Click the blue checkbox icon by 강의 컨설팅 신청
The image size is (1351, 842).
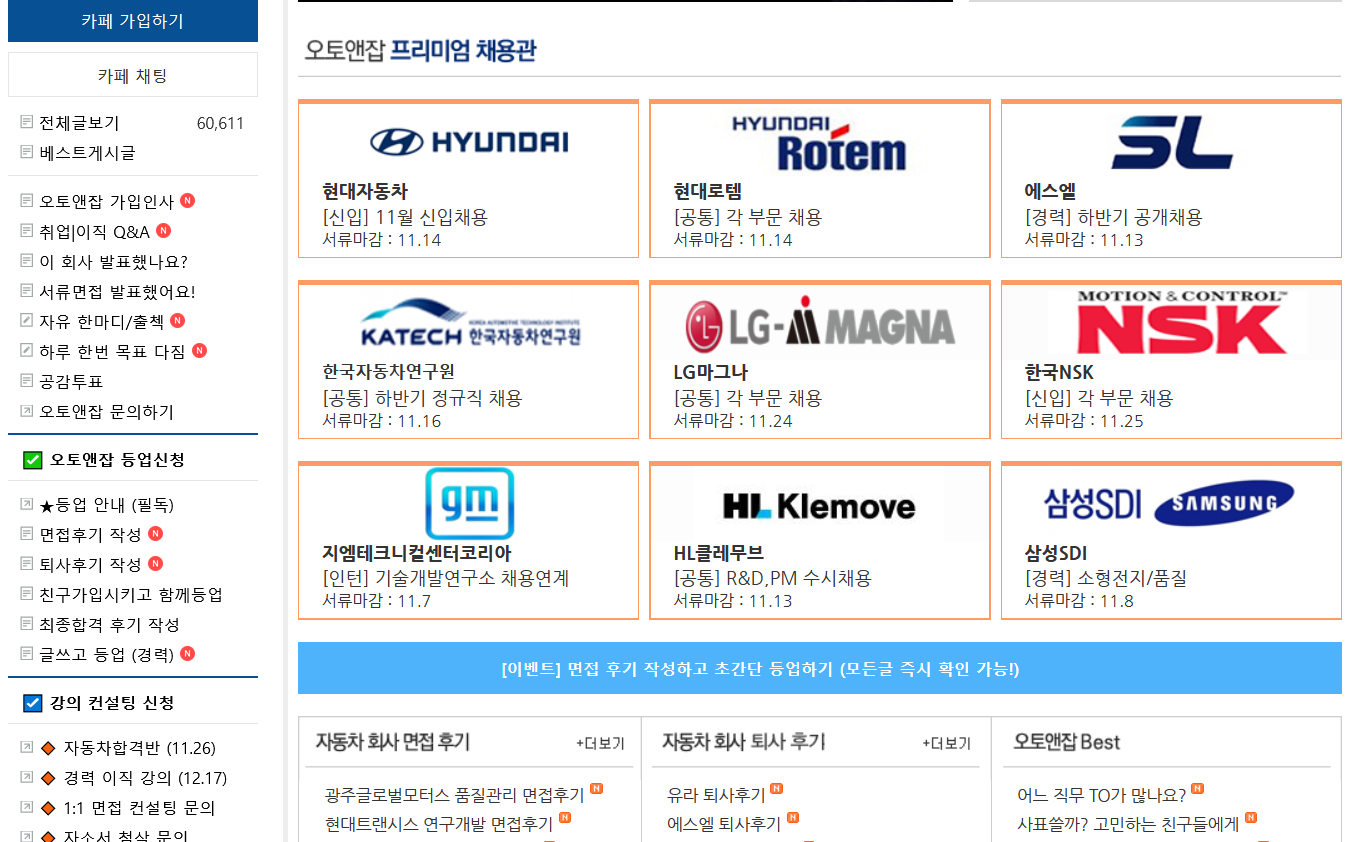33,703
